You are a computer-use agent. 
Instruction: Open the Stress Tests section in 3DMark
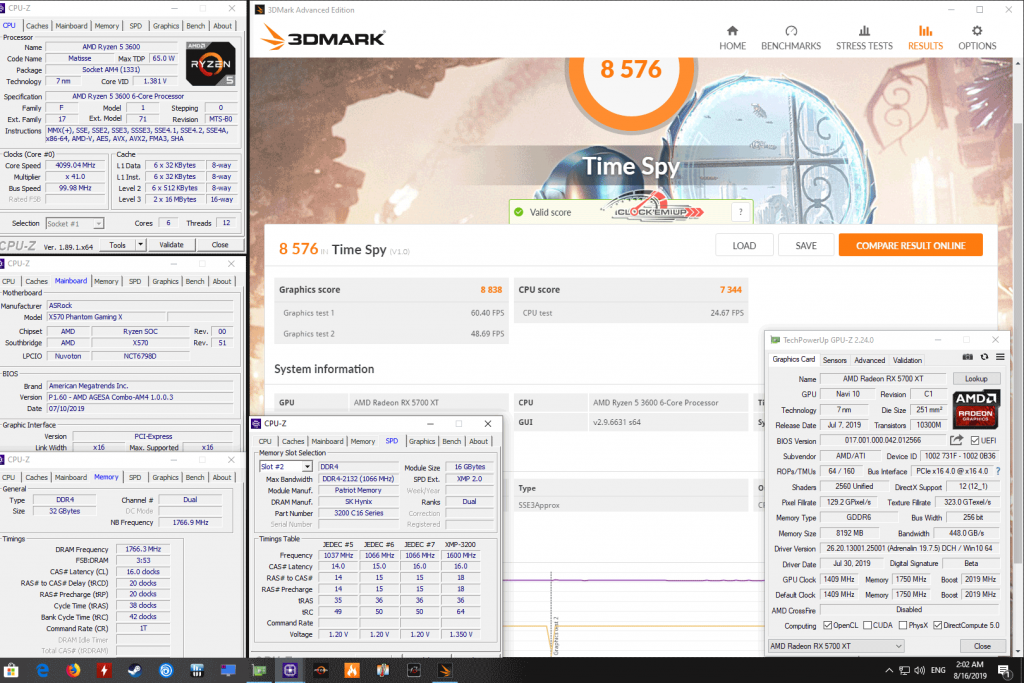(864, 37)
